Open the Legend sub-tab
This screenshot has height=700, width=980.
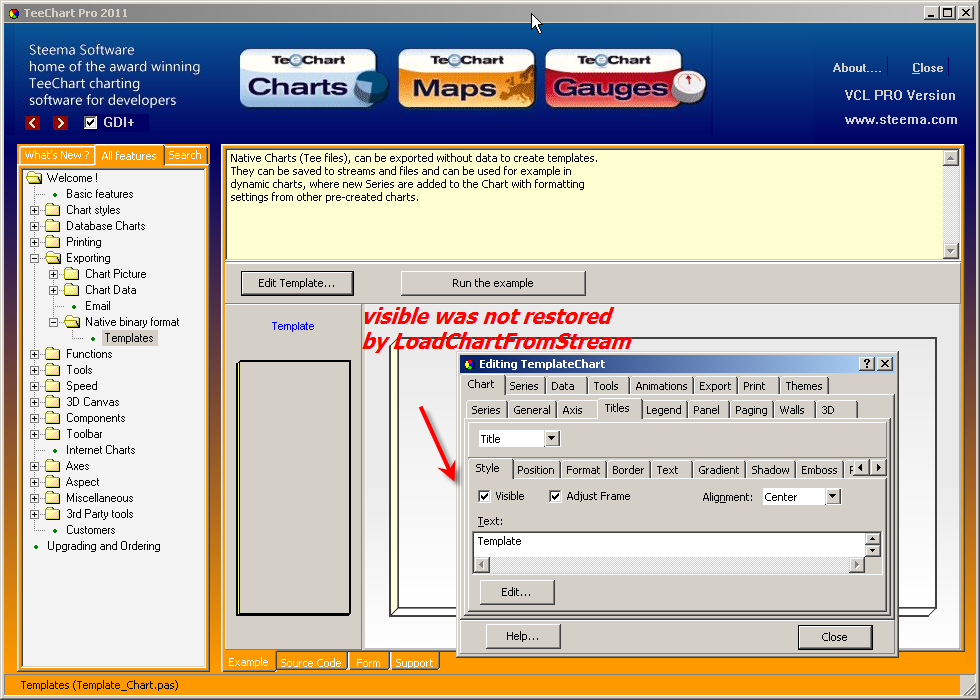pos(664,410)
